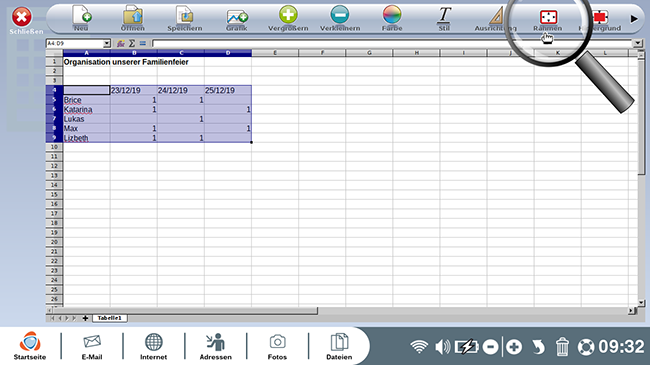This screenshot has height=365, width=650.
Task: Expand the cell name box dropdown
Action: click(107, 43)
